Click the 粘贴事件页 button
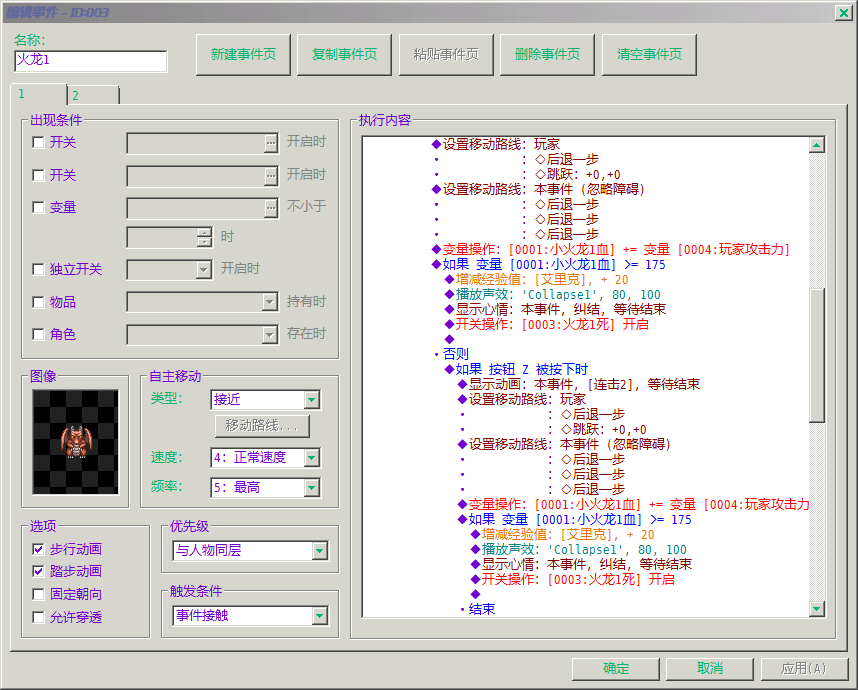 (446, 55)
